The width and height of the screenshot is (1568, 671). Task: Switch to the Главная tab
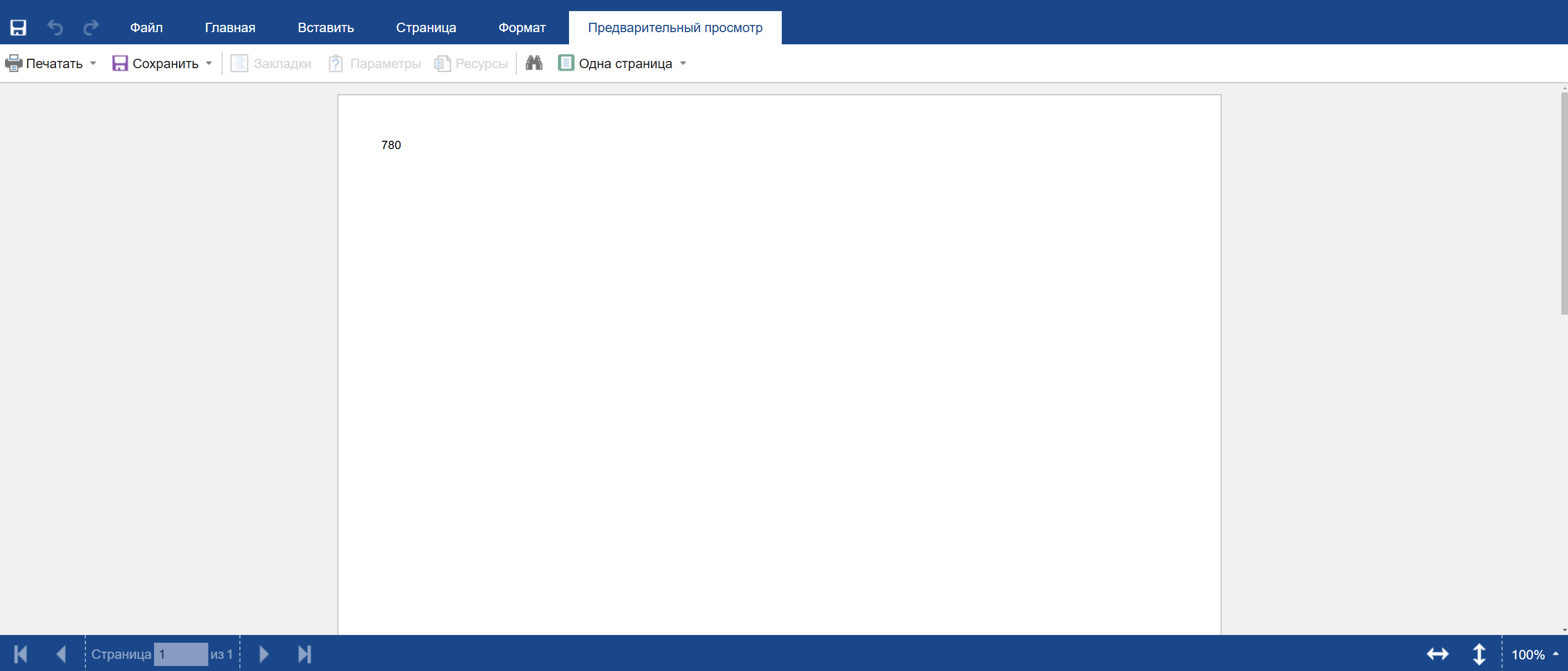point(230,27)
